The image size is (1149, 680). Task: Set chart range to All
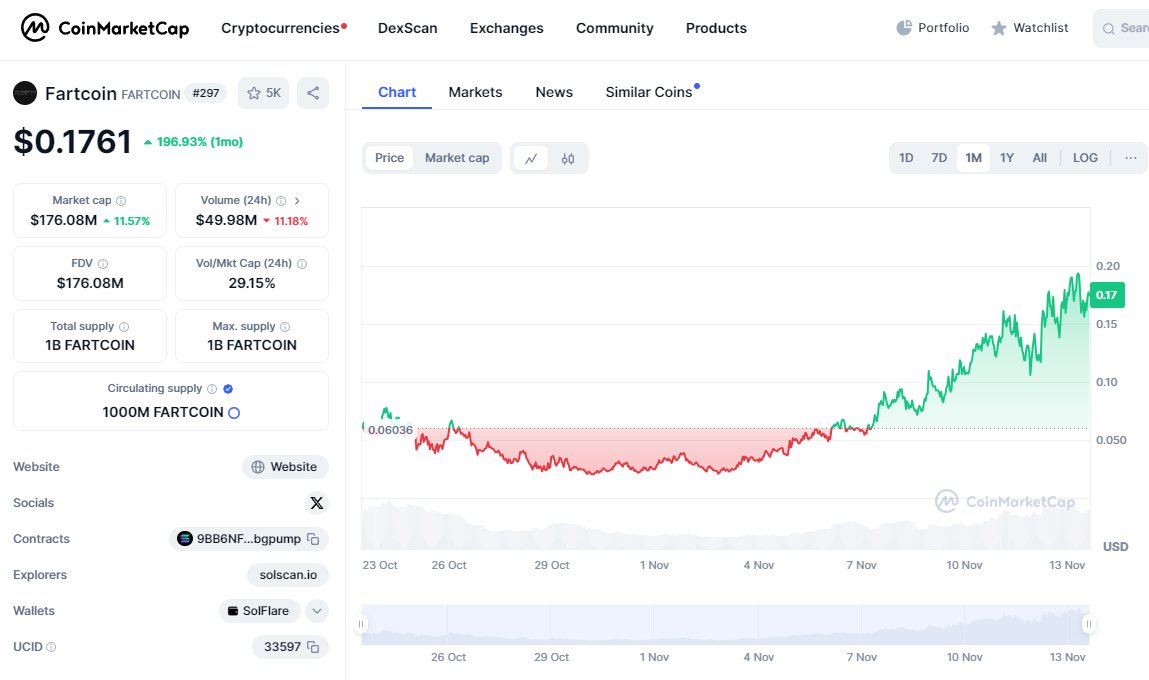[1039, 158]
